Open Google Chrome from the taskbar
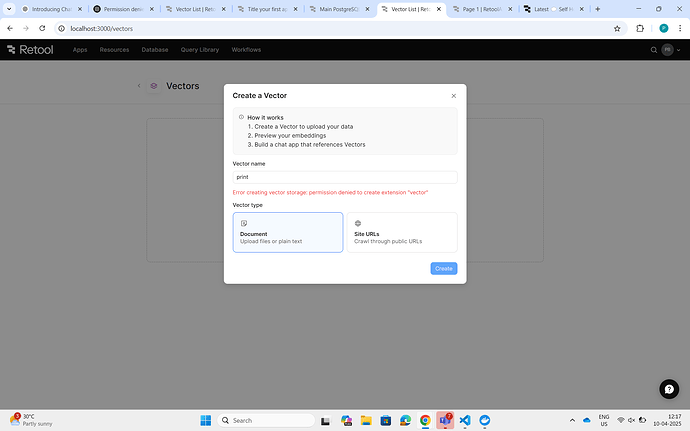Viewport: 690px width, 431px height. coord(425,420)
